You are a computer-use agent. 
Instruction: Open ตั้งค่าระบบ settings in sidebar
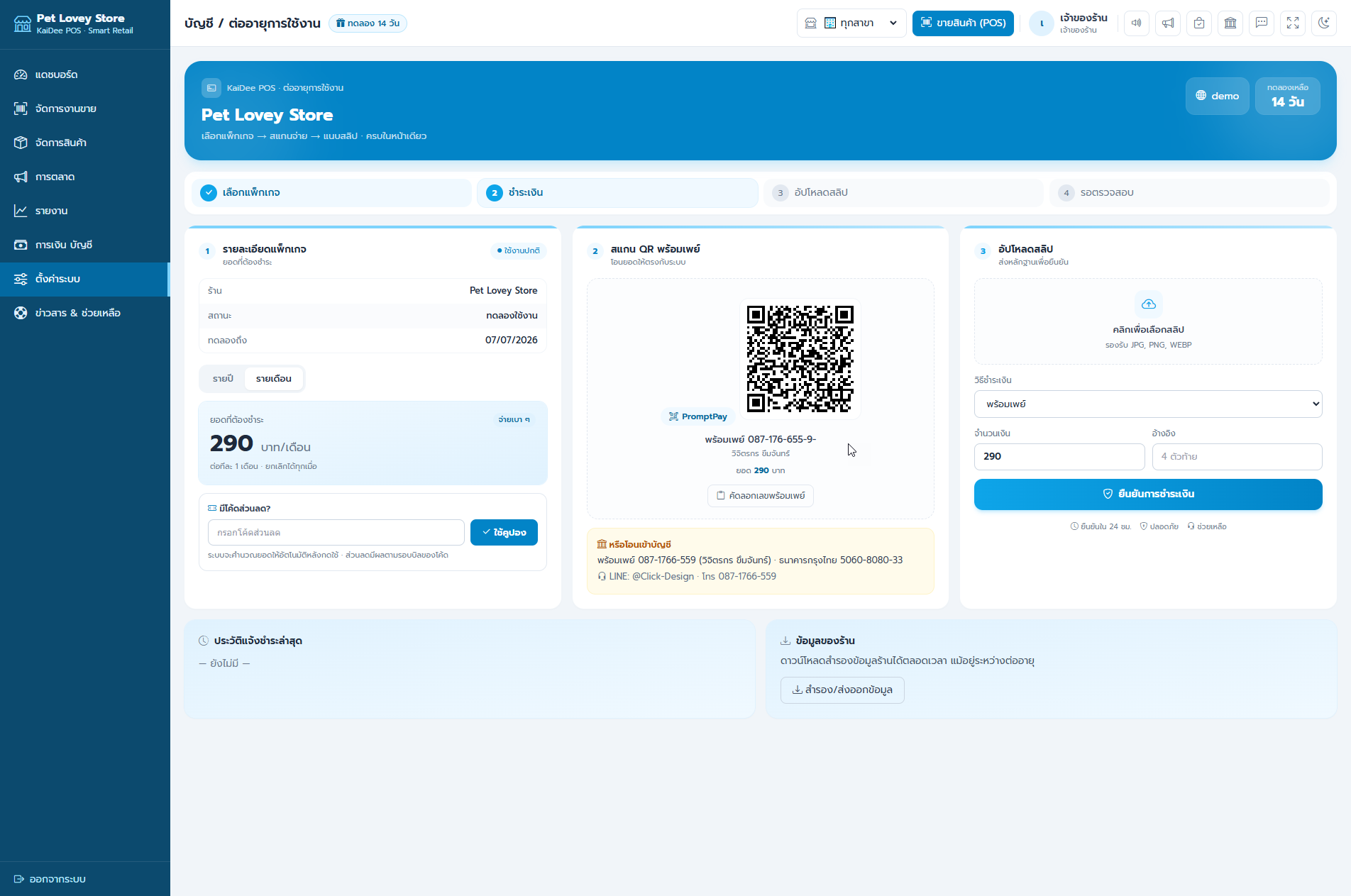(84, 279)
